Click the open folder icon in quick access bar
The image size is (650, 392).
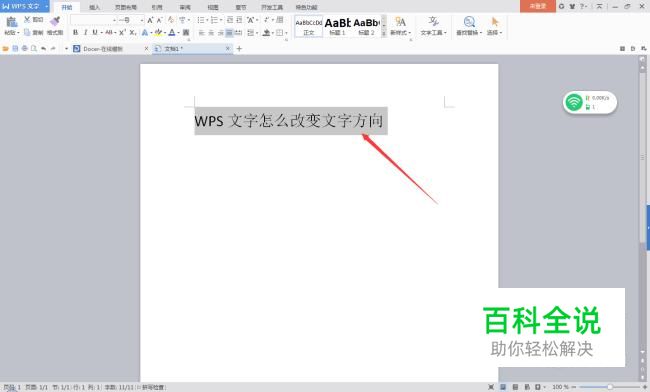5,48
